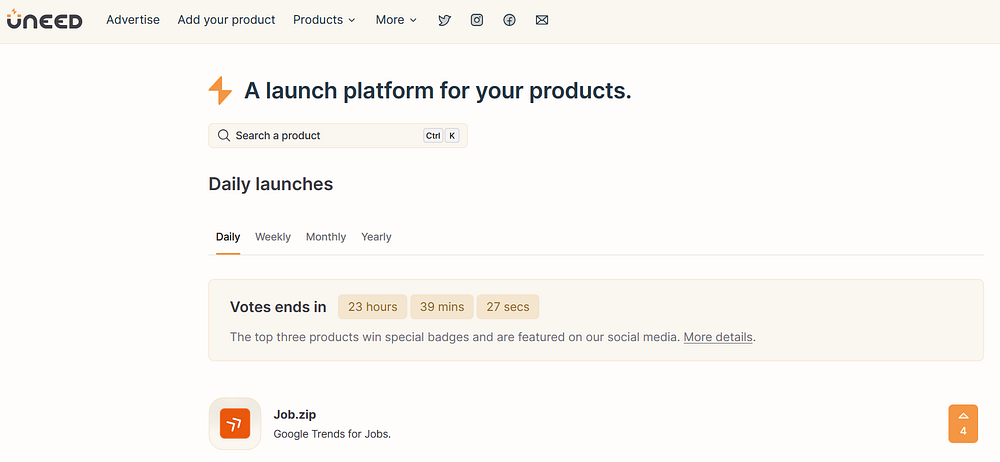Screen dimensions: 1000x462
Task: Expand the More dropdown menu
Action: (x=396, y=20)
